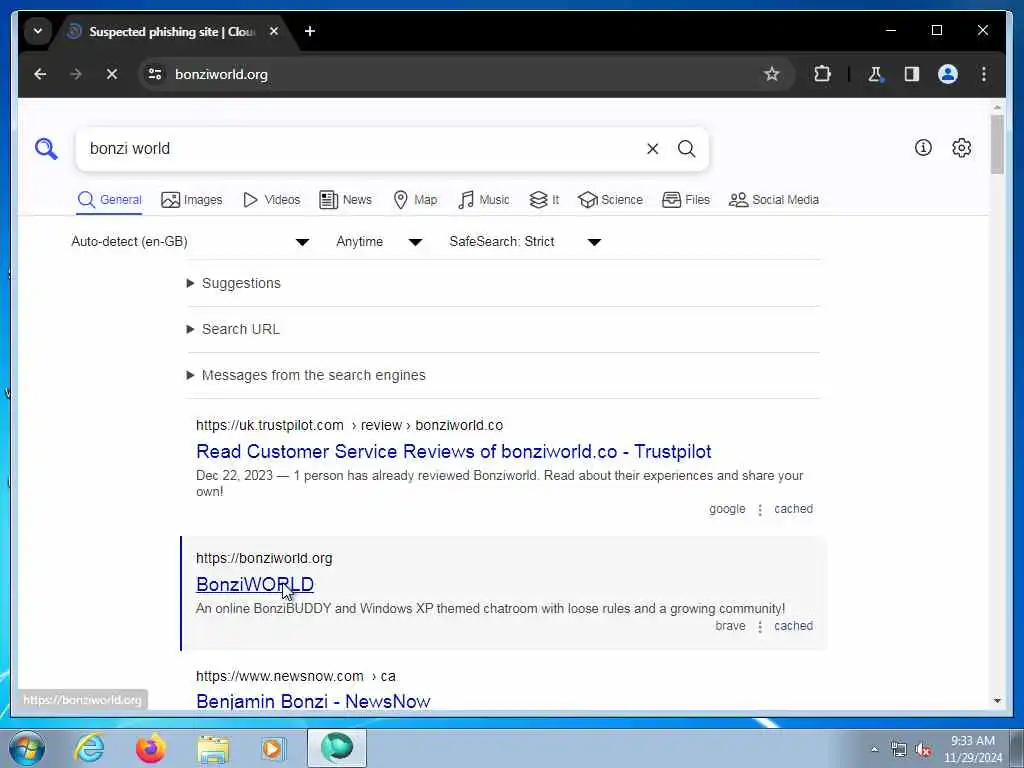Submit search with magnifier button

(686, 149)
